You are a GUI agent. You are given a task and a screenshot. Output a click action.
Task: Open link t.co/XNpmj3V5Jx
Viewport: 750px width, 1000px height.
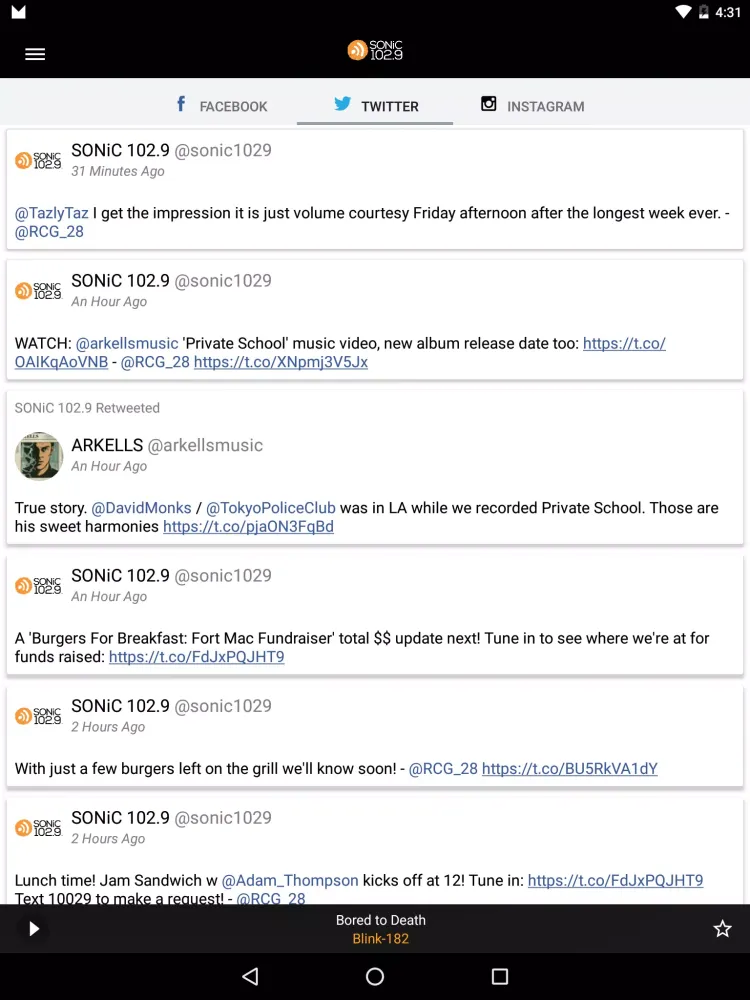click(281, 362)
